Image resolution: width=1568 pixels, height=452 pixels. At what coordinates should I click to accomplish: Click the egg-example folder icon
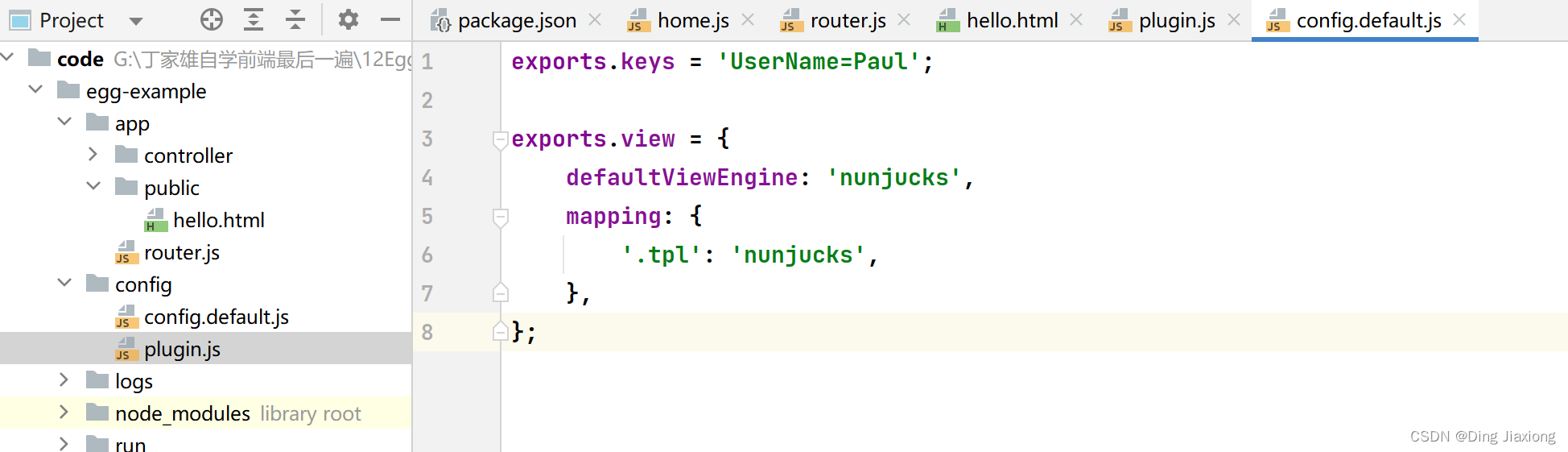click(68, 89)
